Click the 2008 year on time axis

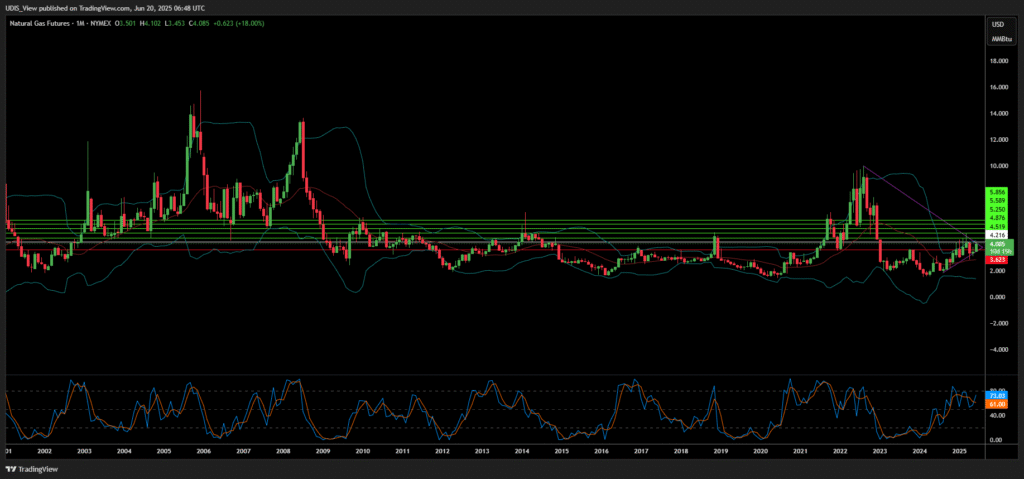pos(283,452)
